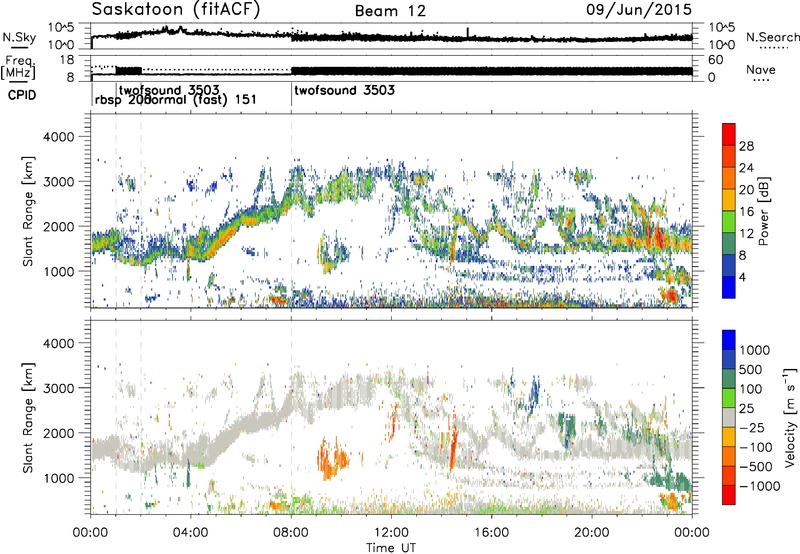
Task: Click '-25' on the Velocity color bar
Action: pyautogui.click(x=752, y=428)
